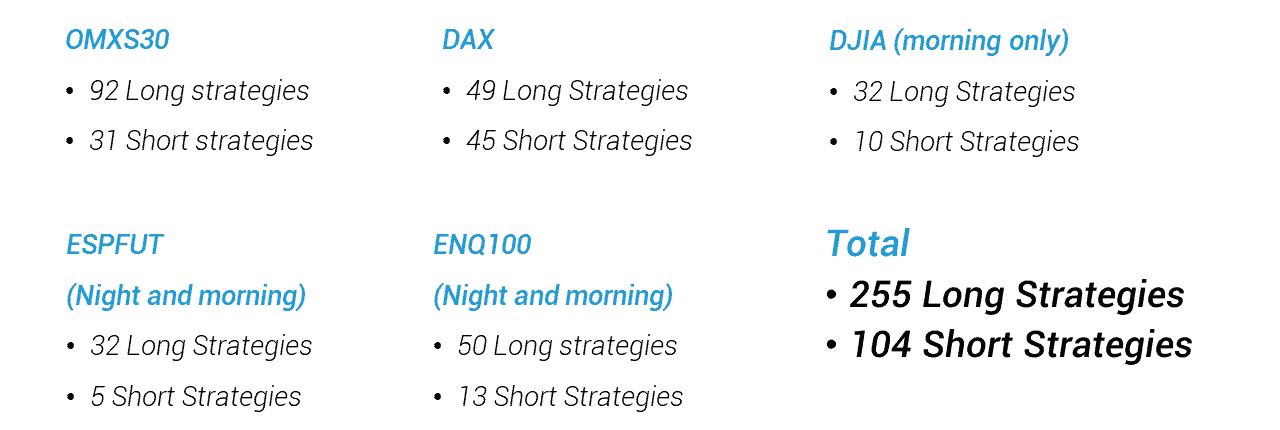Click "45 Short Strategies" under DAX
The height and width of the screenshot is (430, 1280).
click(579, 141)
